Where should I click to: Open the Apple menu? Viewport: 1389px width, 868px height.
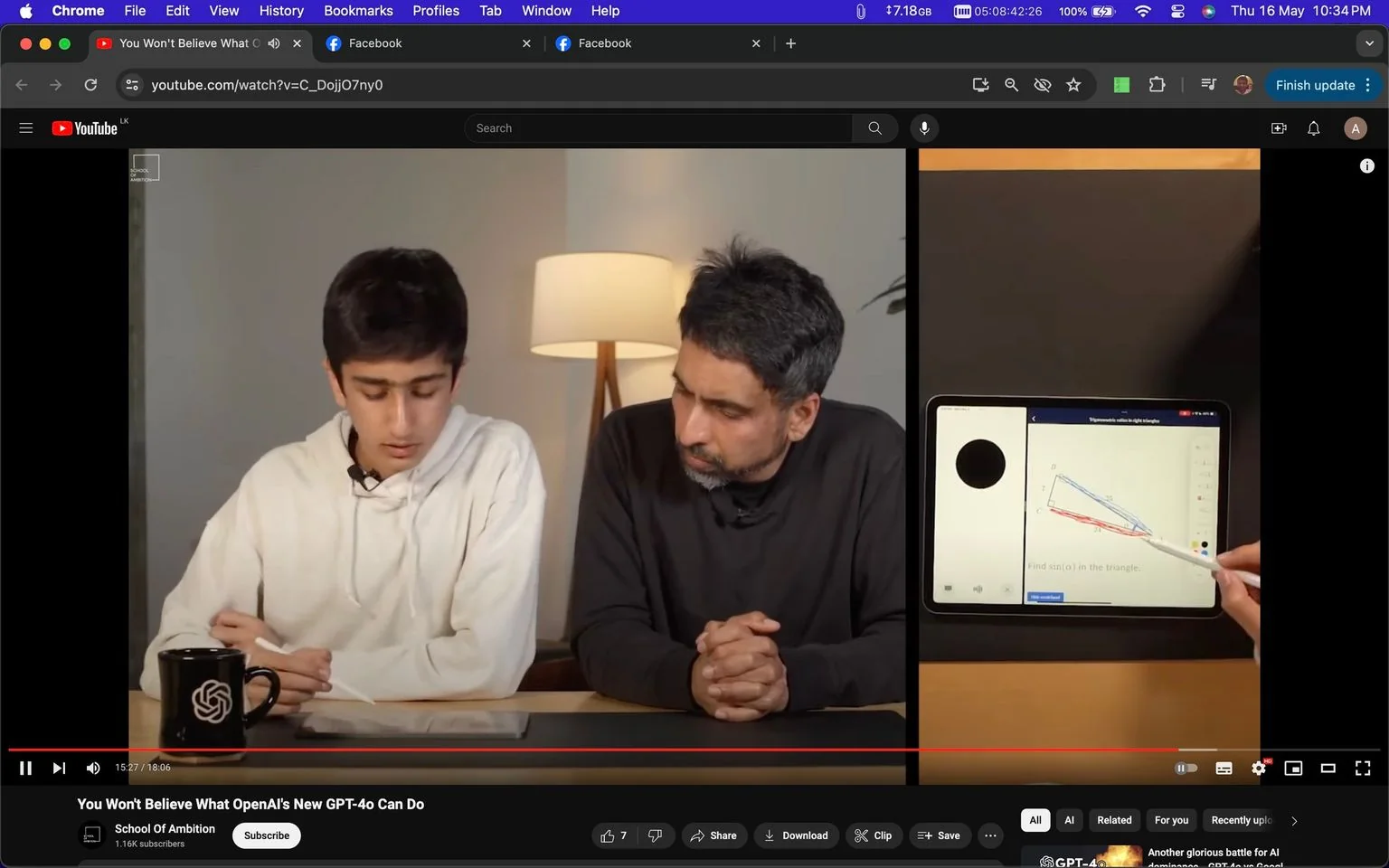[25, 11]
